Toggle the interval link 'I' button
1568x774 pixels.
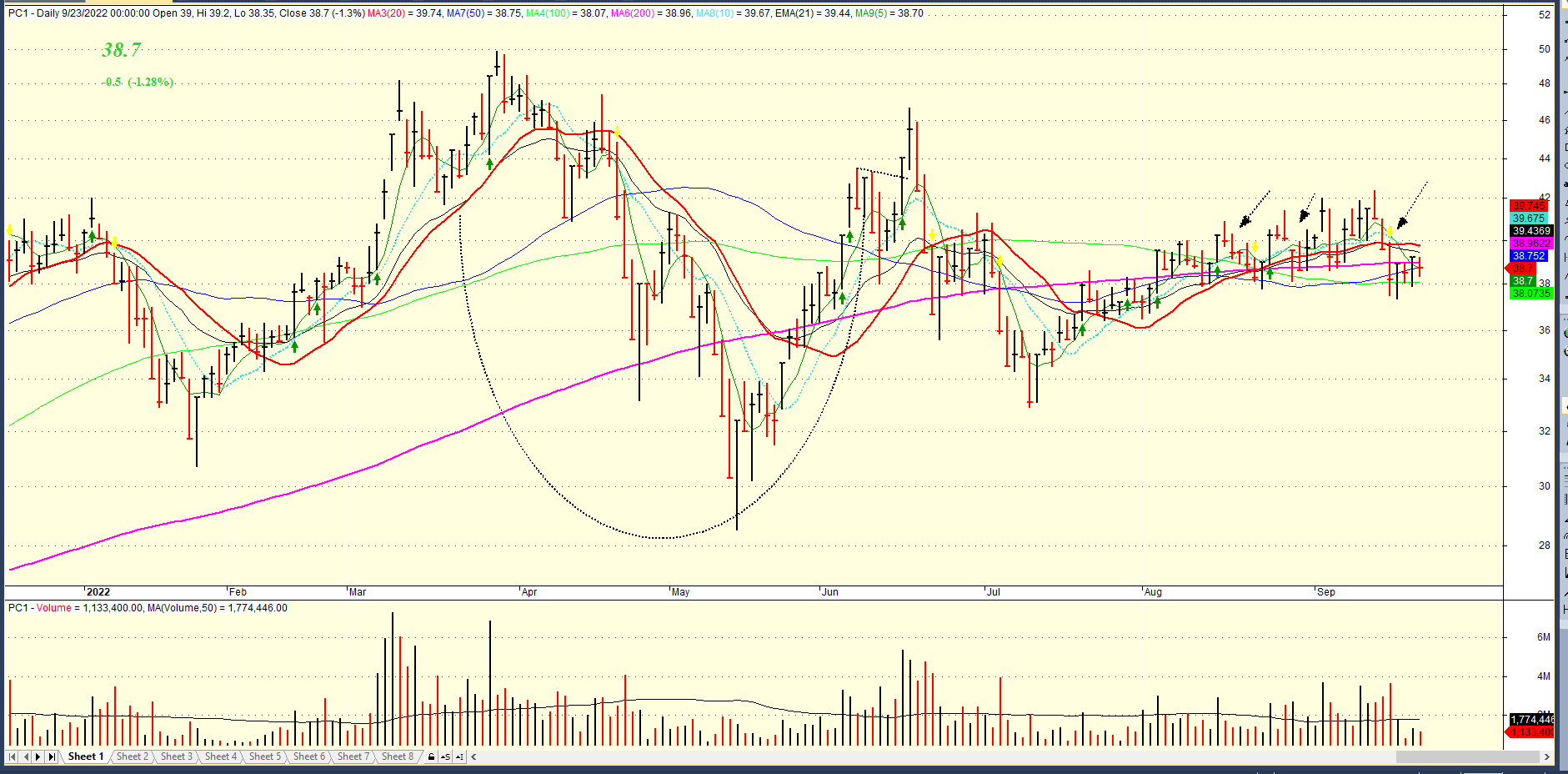click(459, 756)
